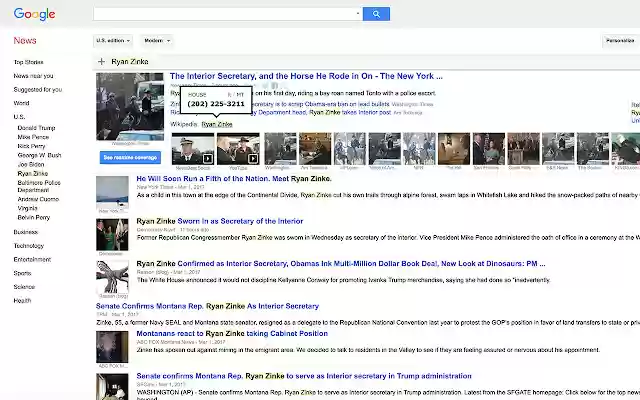Open World section in sidebar
The width and height of the screenshot is (640, 400).
coord(21,103)
